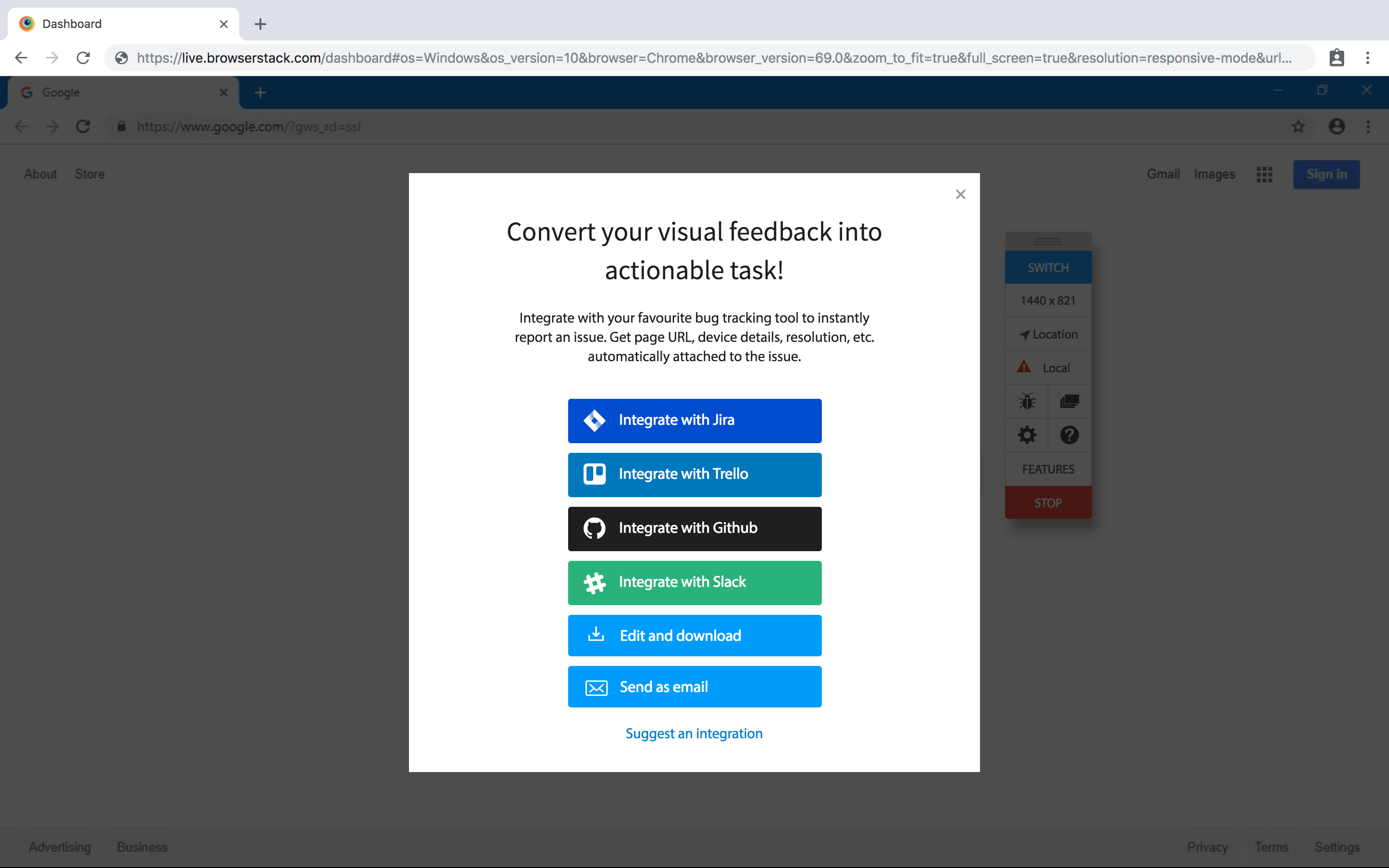Viewport: 1389px width, 868px height.
Task: Open Privacy footer link
Action: [1207, 847]
